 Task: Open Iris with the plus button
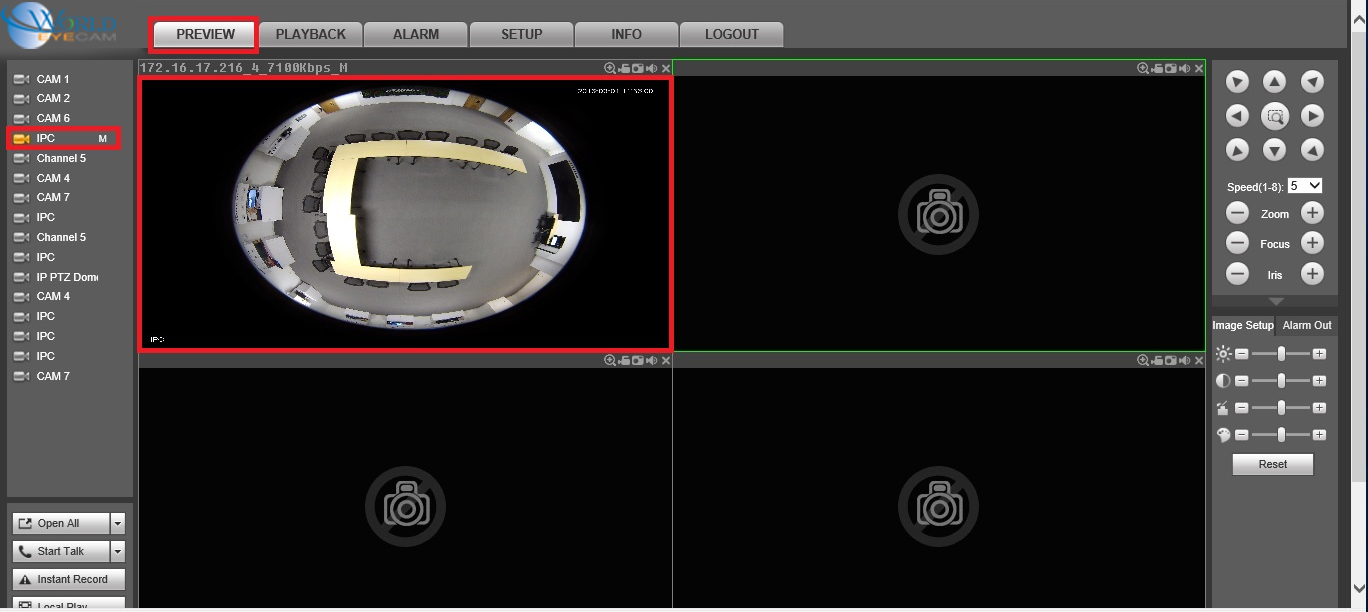coord(1312,274)
